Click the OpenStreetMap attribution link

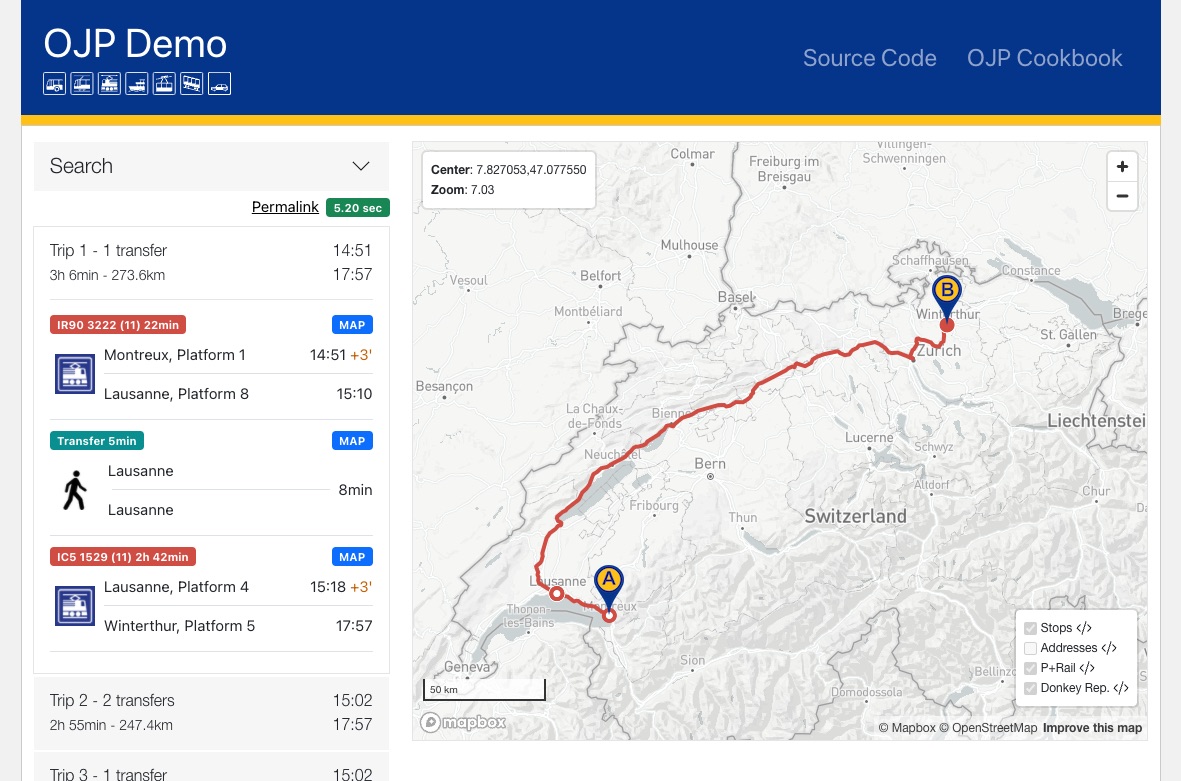tap(987, 728)
